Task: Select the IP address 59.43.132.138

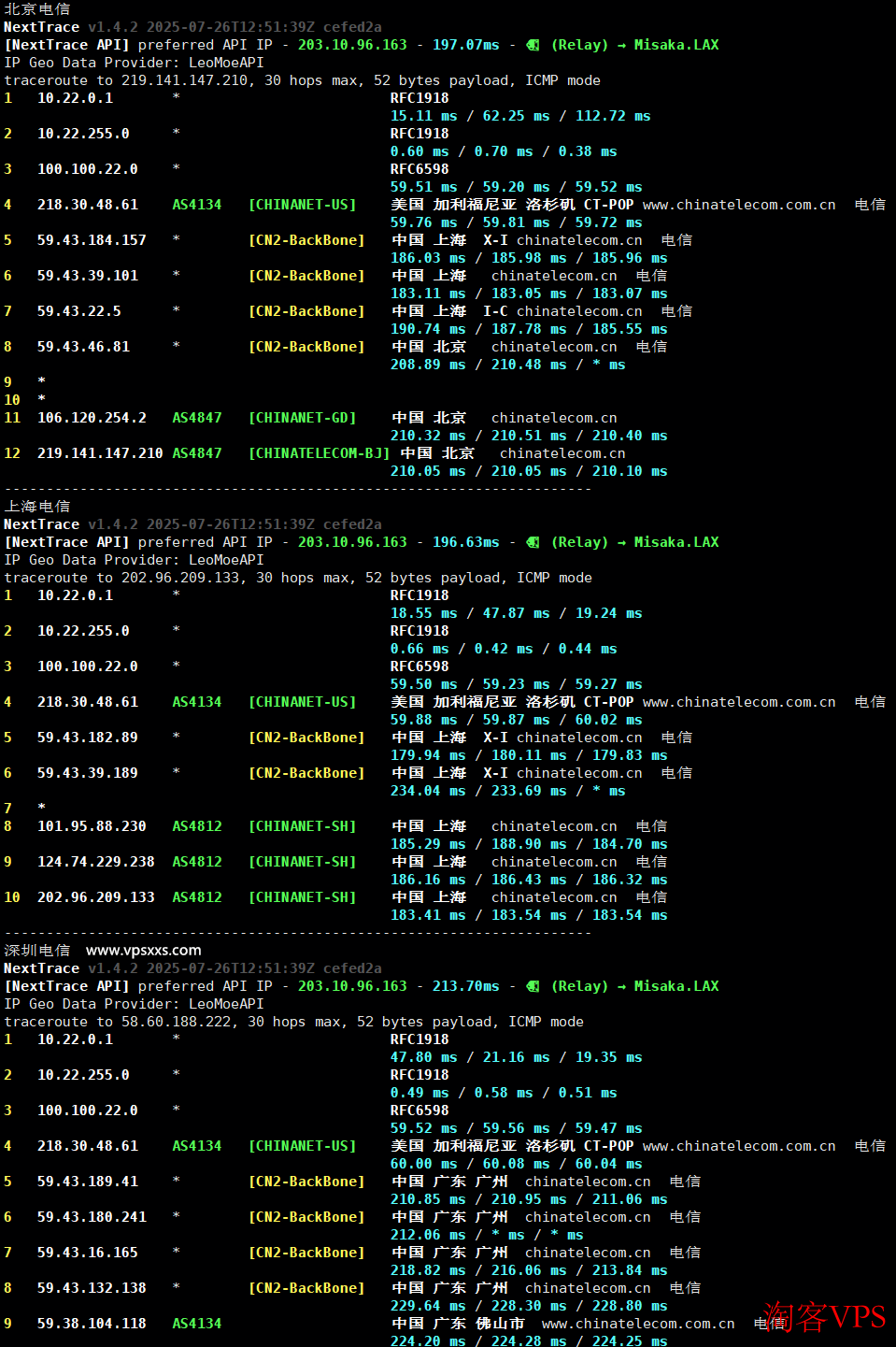Action: [x=92, y=1288]
